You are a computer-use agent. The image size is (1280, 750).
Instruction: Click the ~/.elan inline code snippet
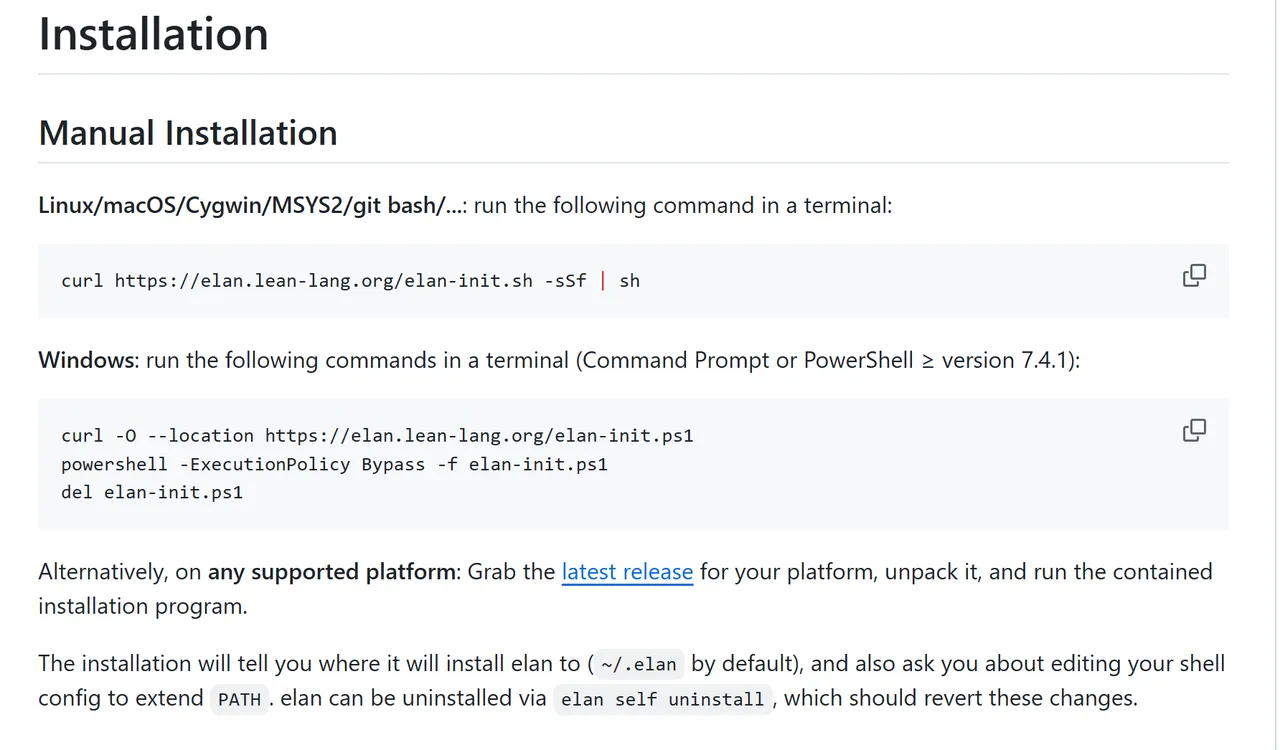point(640,664)
